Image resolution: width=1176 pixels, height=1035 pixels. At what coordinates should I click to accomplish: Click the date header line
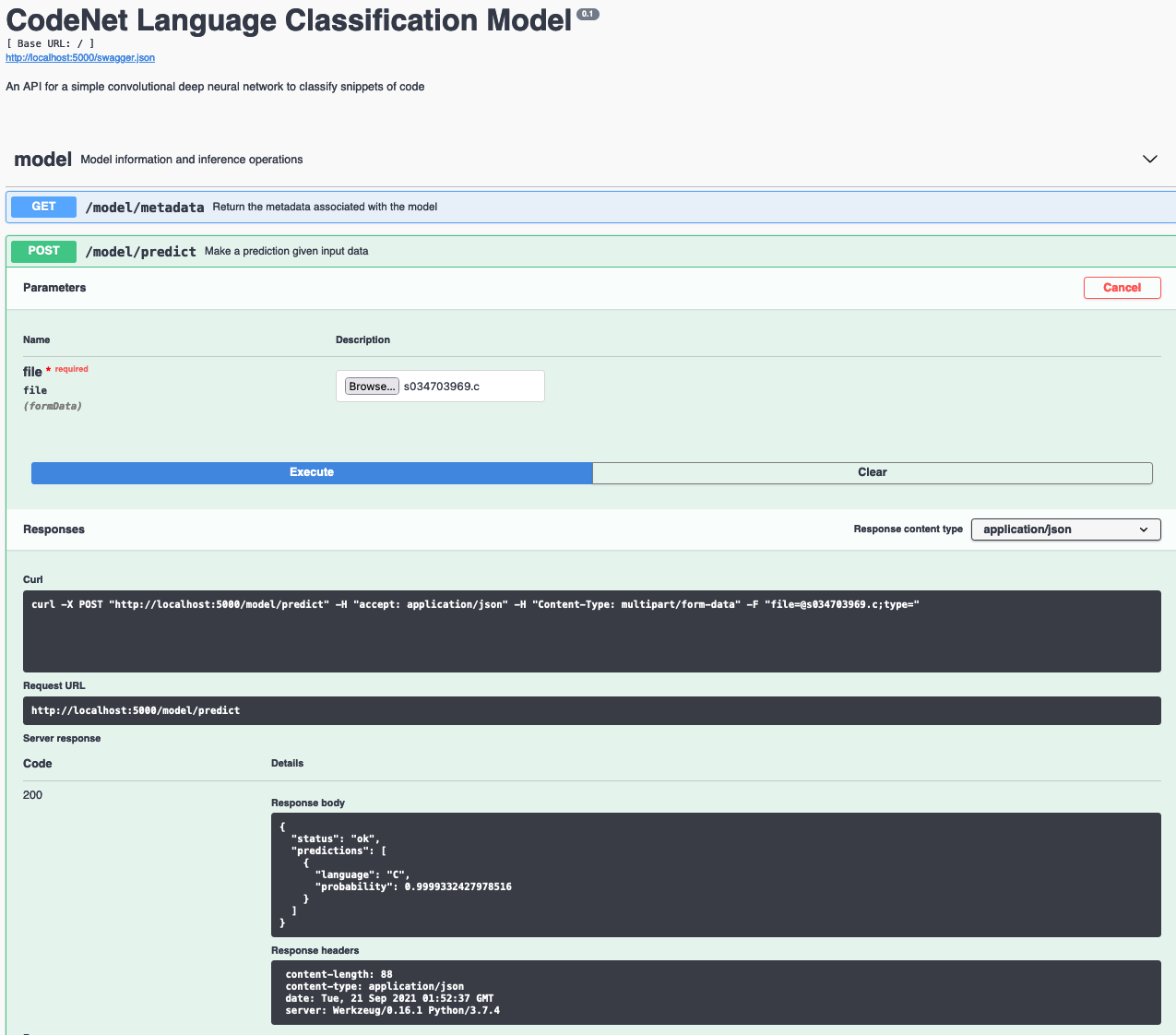pyautogui.click(x=389, y=998)
